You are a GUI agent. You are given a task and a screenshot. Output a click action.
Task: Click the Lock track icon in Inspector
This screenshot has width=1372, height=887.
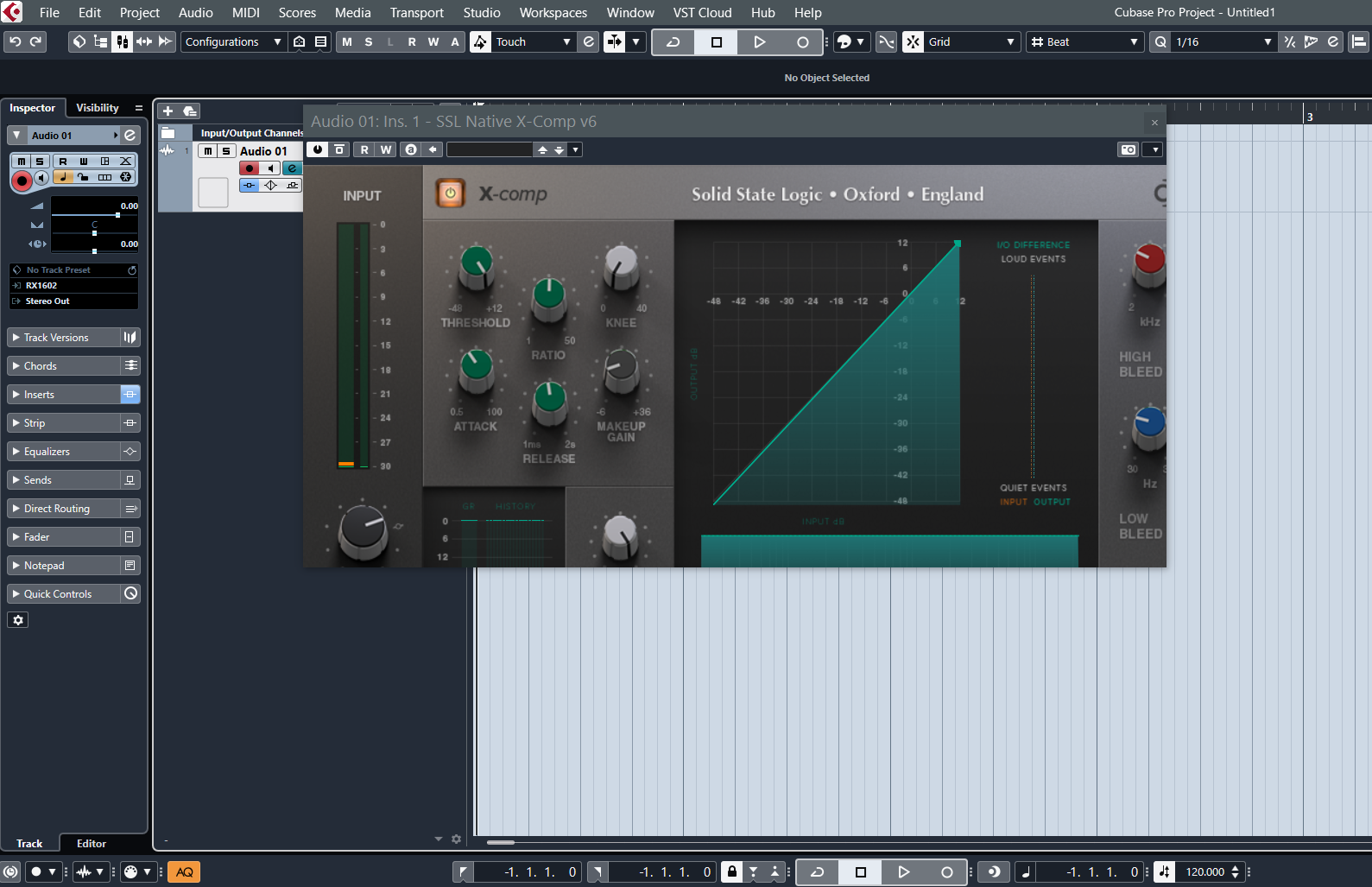point(83,176)
